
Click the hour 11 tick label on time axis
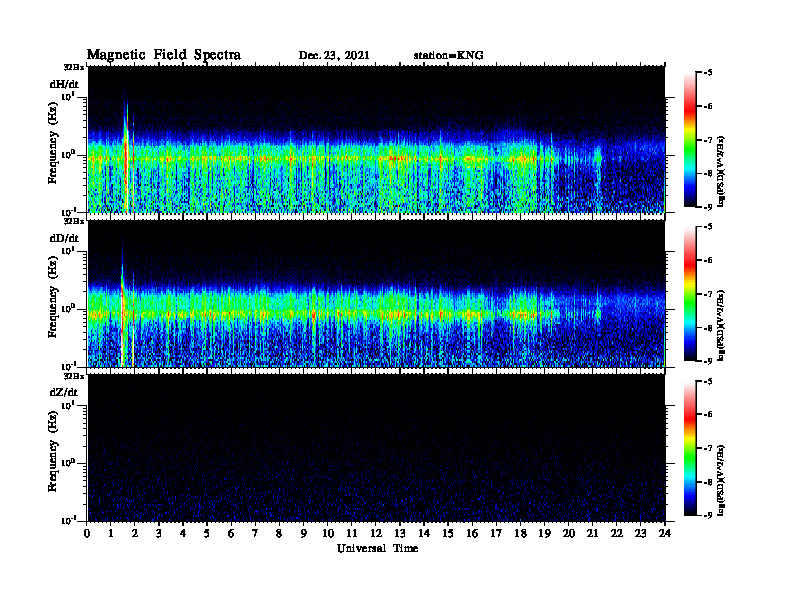pos(352,533)
